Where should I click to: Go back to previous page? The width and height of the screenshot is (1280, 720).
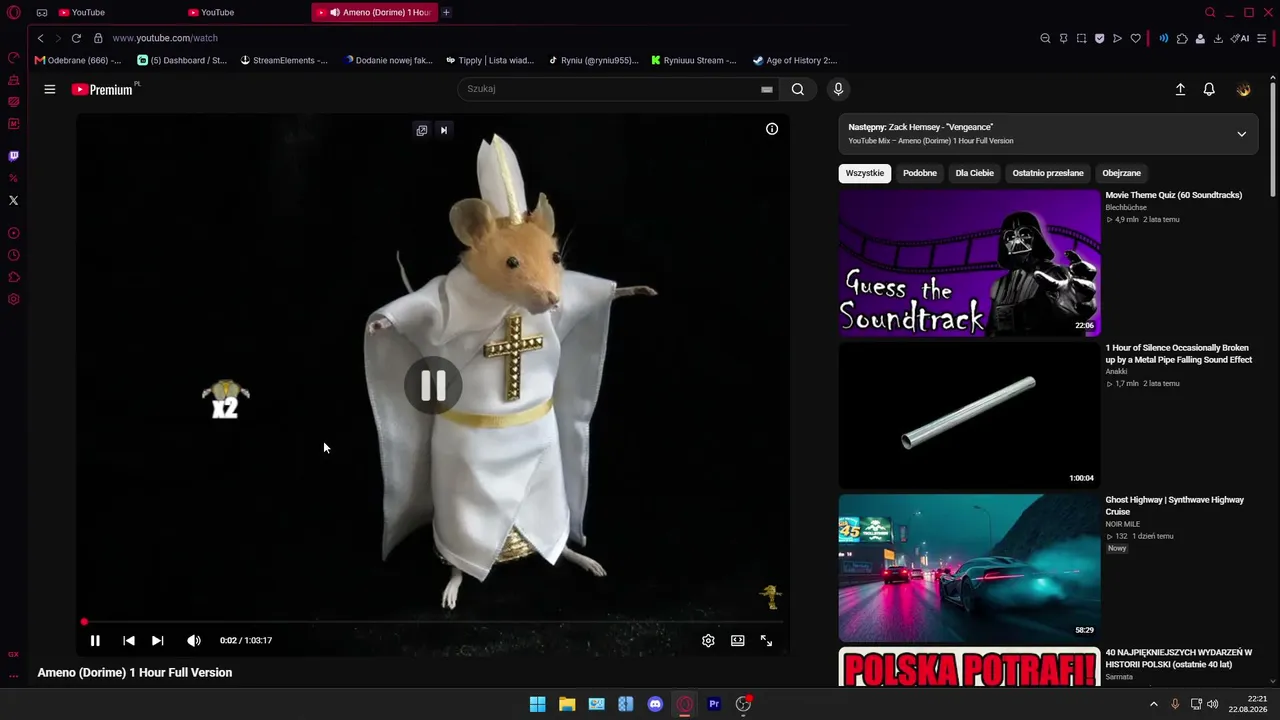[x=40, y=38]
